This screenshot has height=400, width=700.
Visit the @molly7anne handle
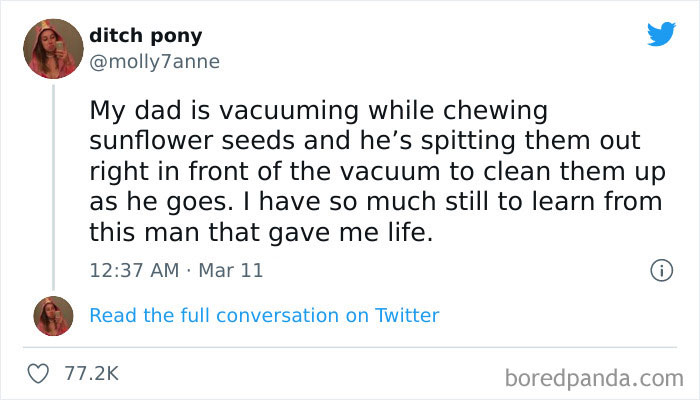click(x=154, y=61)
